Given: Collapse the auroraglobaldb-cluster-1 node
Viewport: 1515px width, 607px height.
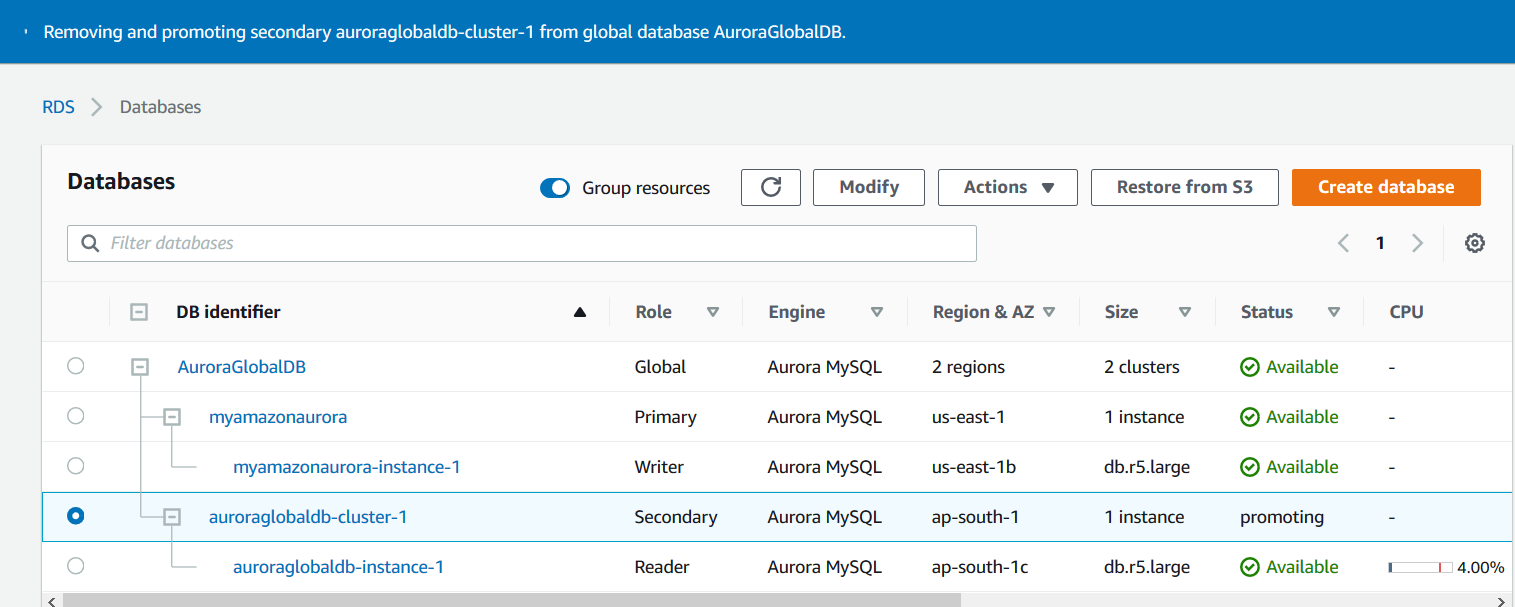Looking at the screenshot, I should click(172, 517).
